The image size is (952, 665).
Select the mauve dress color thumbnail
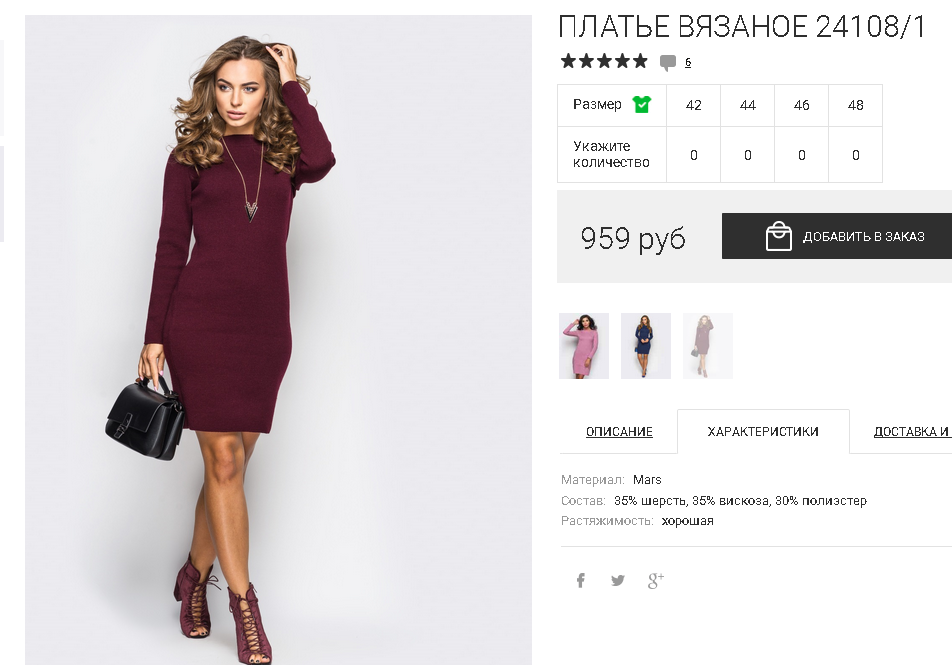[707, 346]
